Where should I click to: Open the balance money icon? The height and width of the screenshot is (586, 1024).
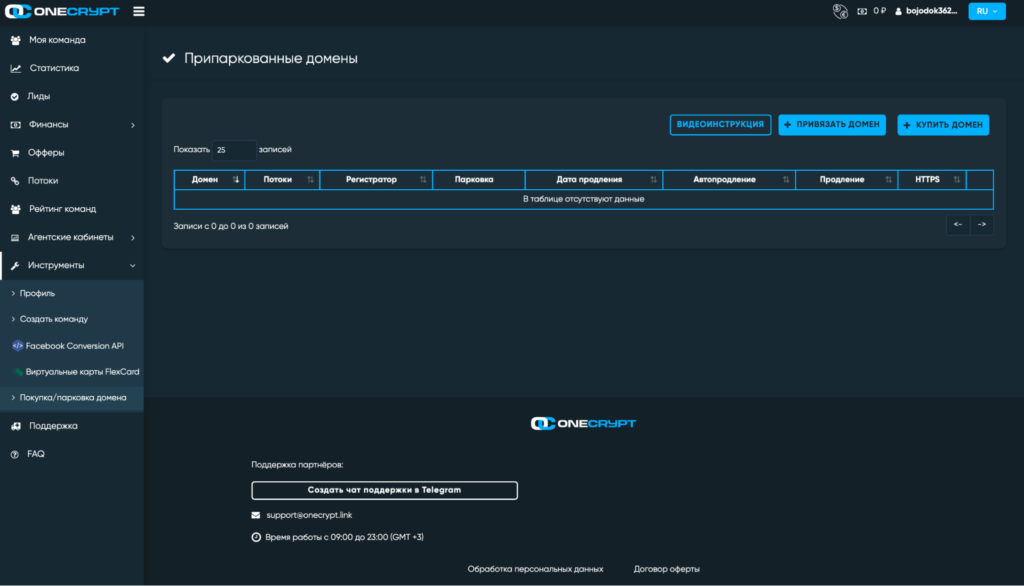click(862, 11)
